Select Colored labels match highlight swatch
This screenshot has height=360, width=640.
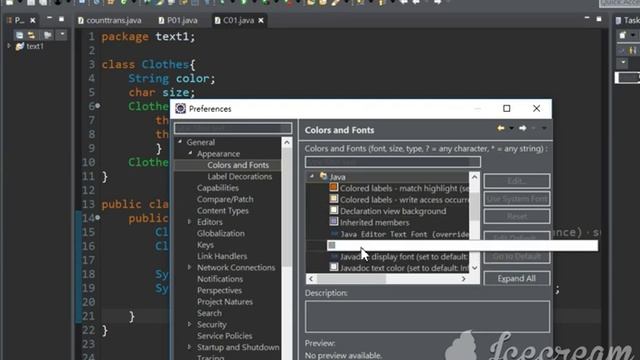333,187
